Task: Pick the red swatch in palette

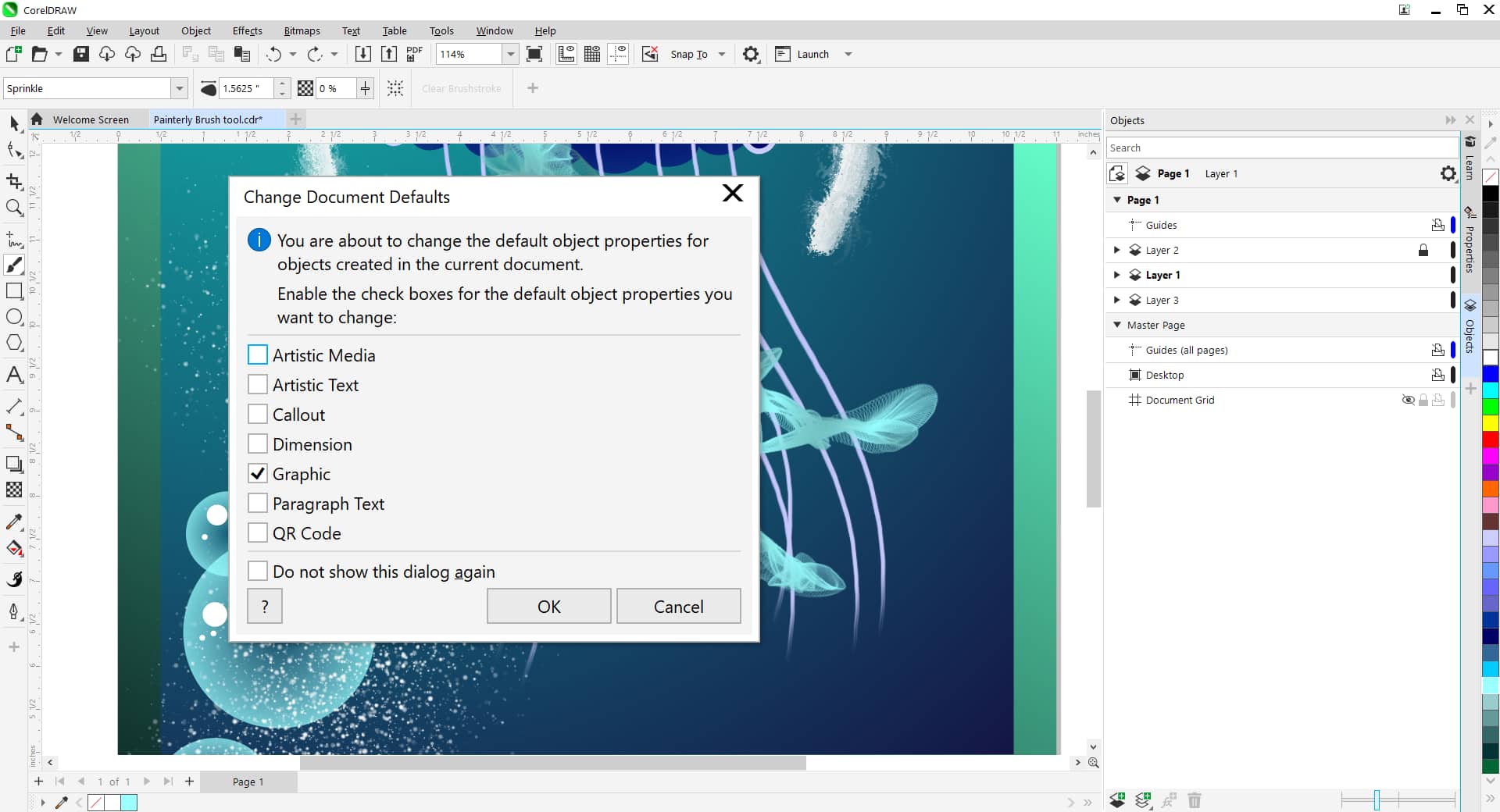Action: click(1491, 440)
